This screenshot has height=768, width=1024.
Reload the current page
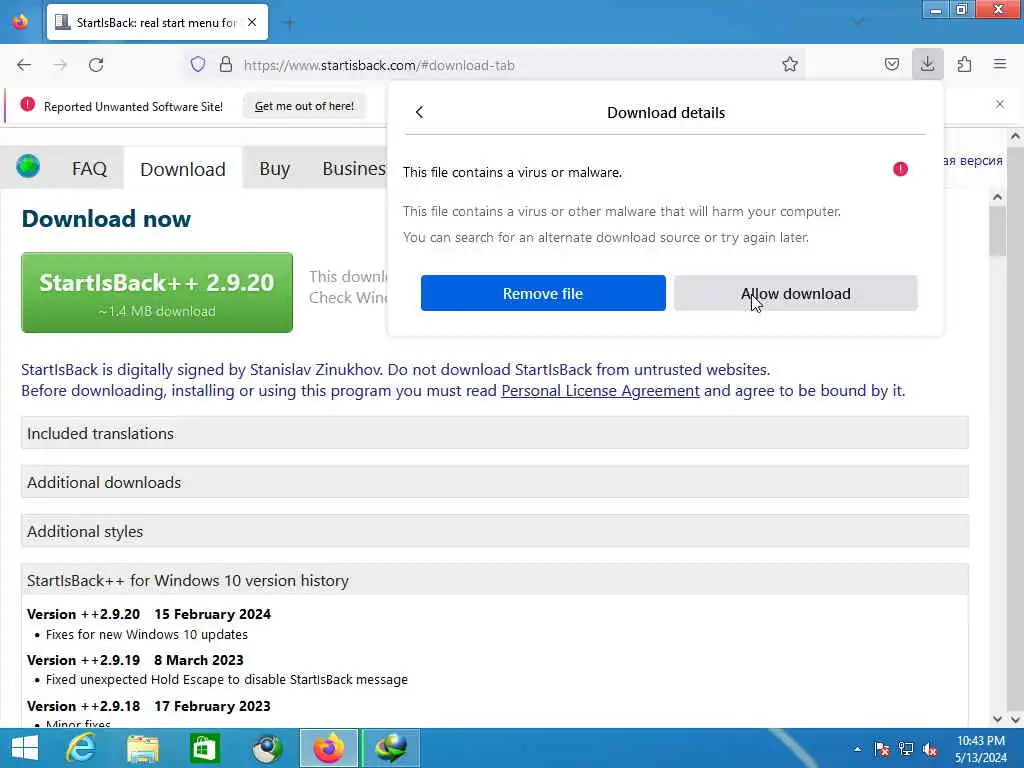pos(96,65)
